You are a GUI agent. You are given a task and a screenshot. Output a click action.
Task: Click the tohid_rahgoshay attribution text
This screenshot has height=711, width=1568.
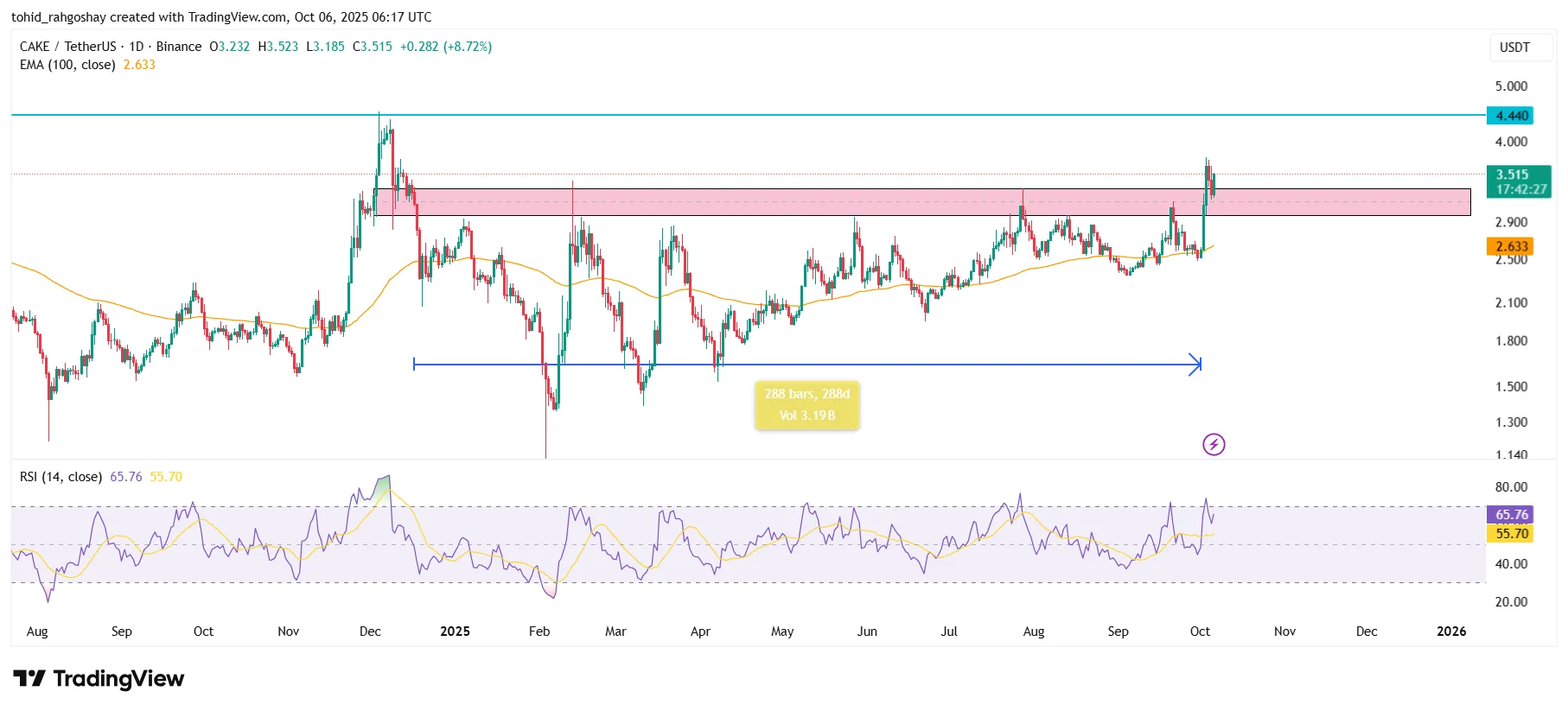click(x=59, y=17)
